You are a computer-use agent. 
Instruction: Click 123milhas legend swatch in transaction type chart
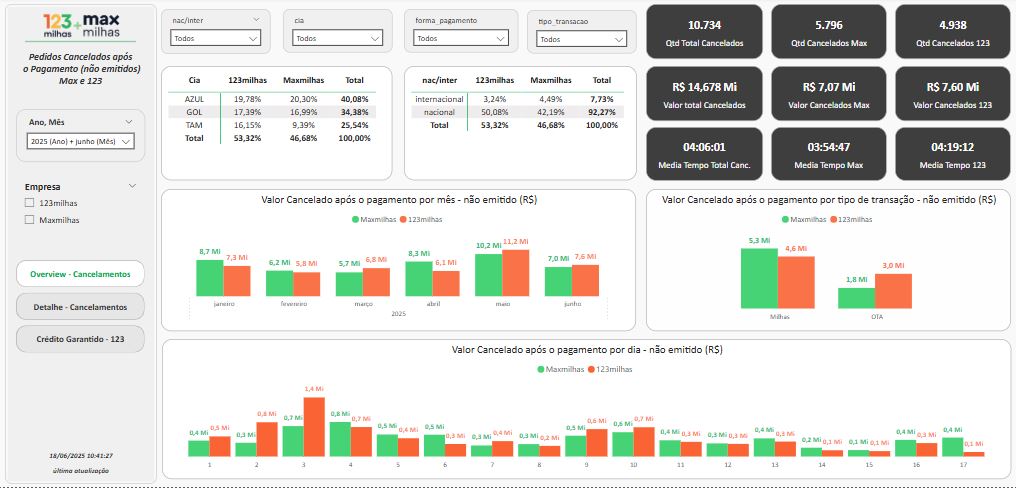point(833,219)
